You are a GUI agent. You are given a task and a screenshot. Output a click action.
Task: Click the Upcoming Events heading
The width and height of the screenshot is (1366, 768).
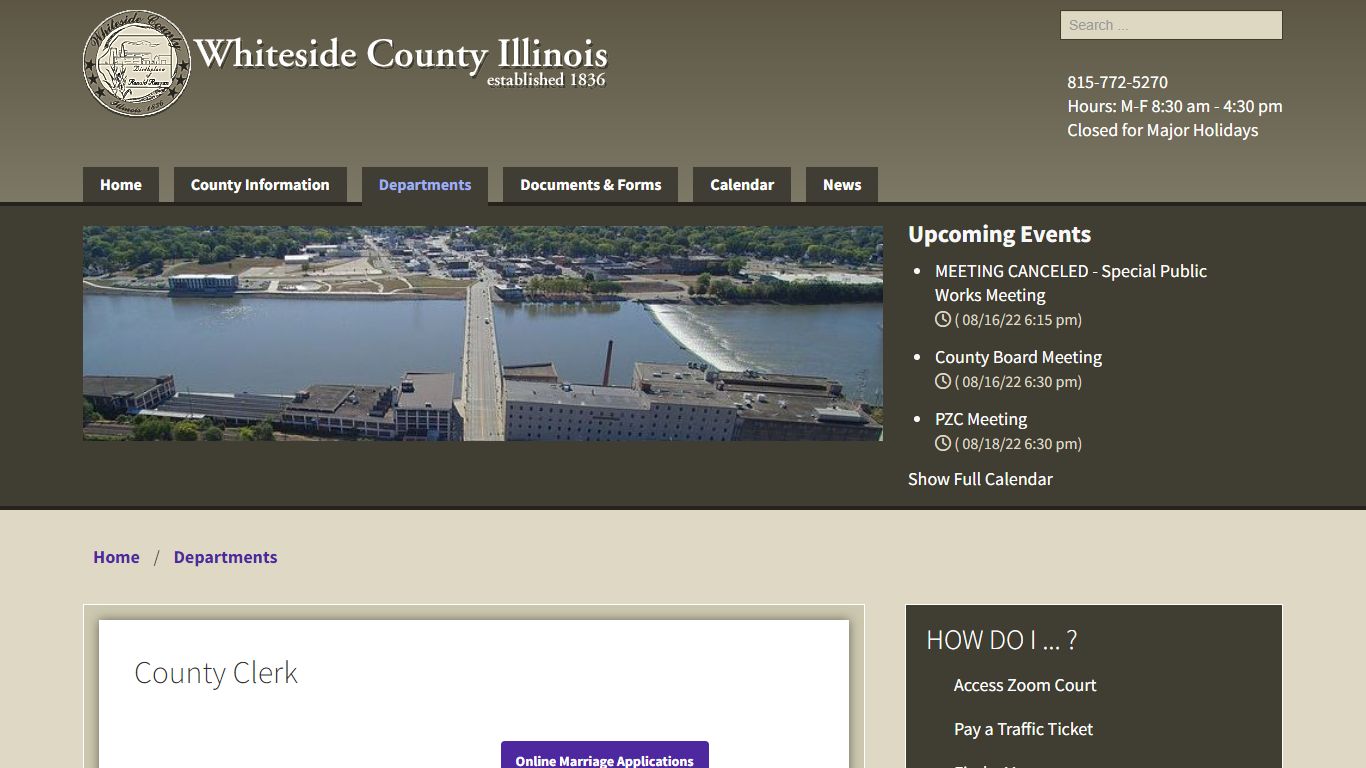point(999,234)
